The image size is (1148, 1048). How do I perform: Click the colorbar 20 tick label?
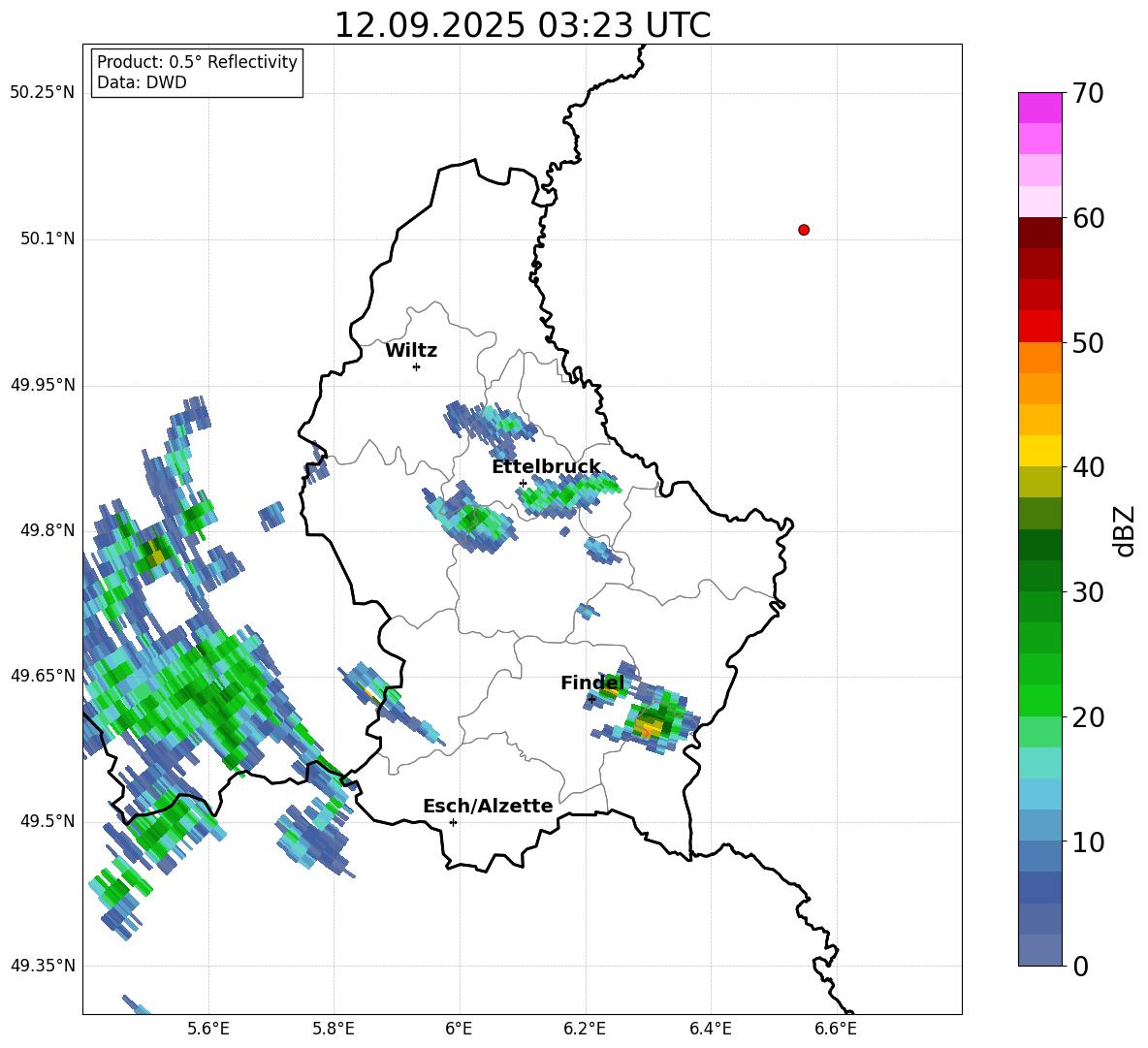pos(1088,717)
